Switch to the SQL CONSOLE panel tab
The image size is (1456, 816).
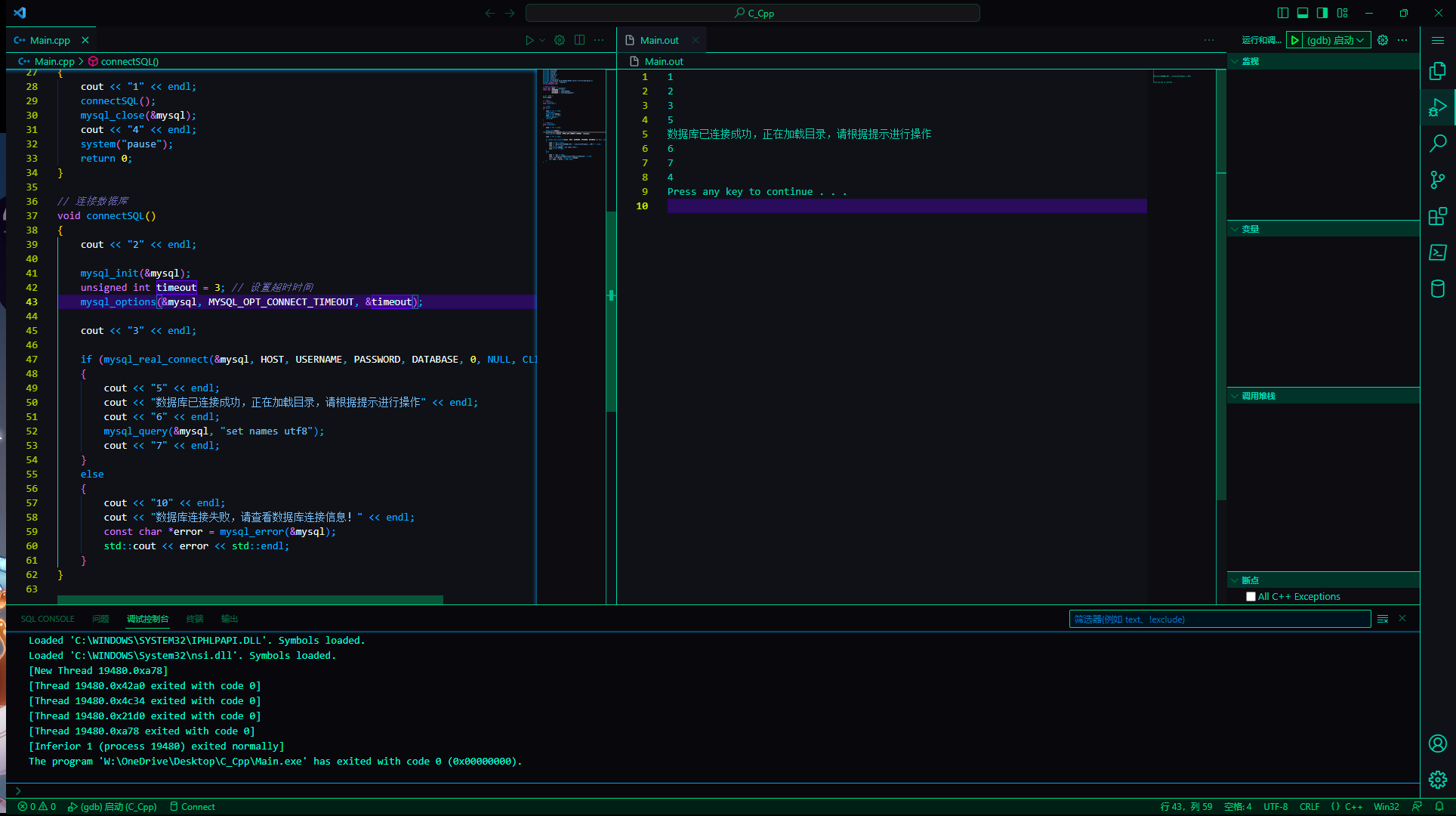pos(47,619)
